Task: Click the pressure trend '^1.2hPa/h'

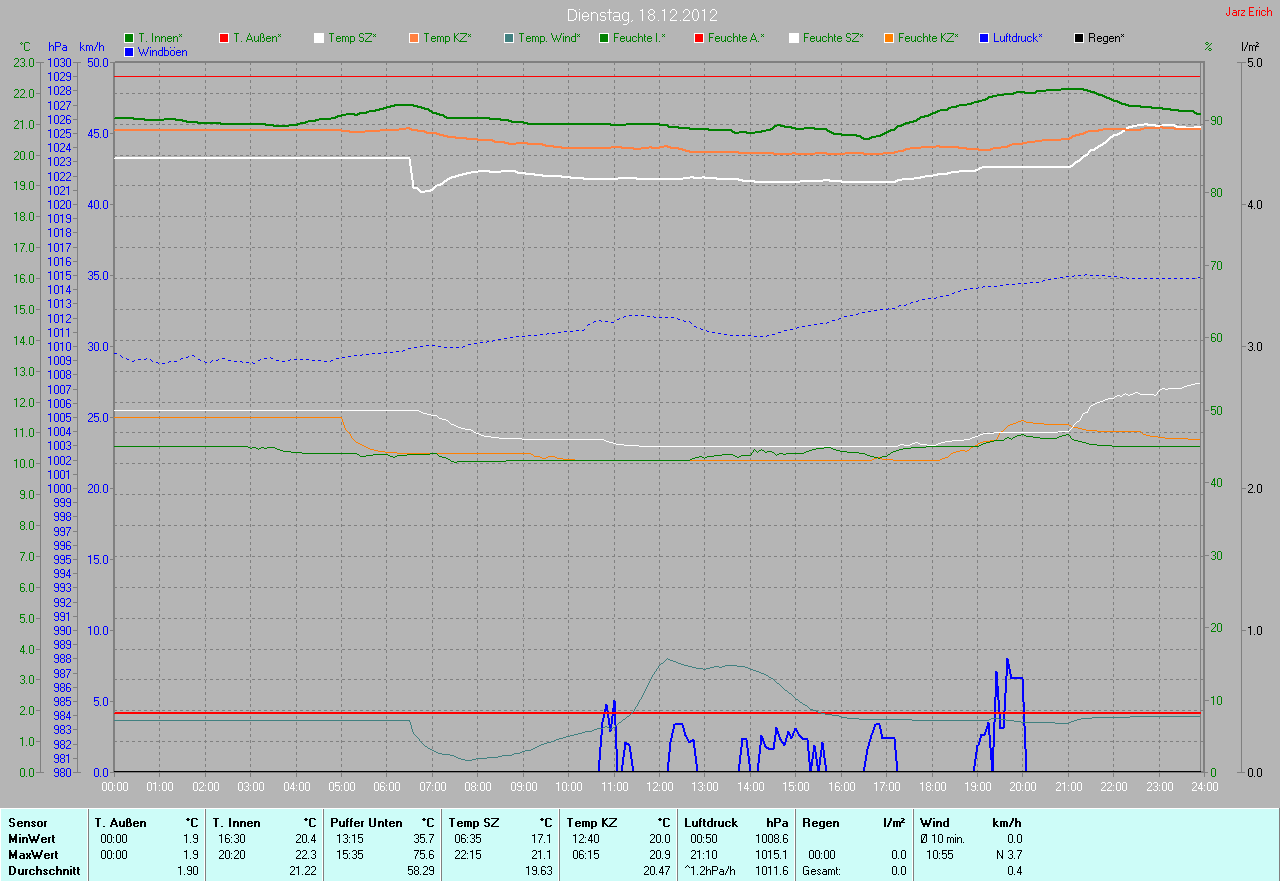Action: [710, 871]
